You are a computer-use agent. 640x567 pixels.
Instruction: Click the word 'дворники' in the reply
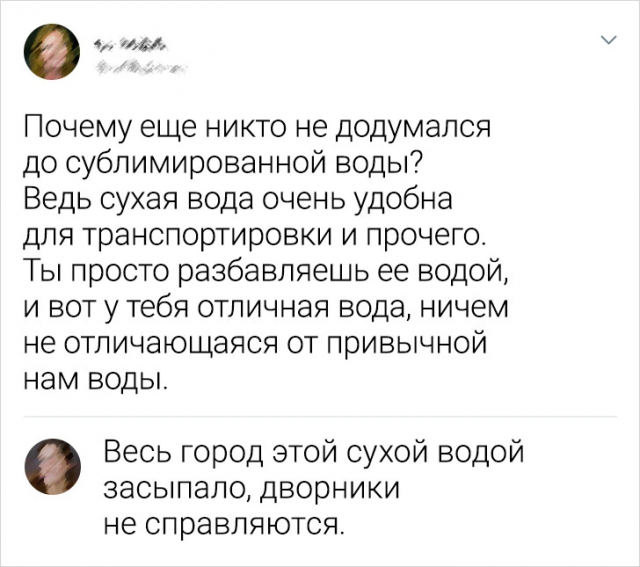(x=331, y=488)
